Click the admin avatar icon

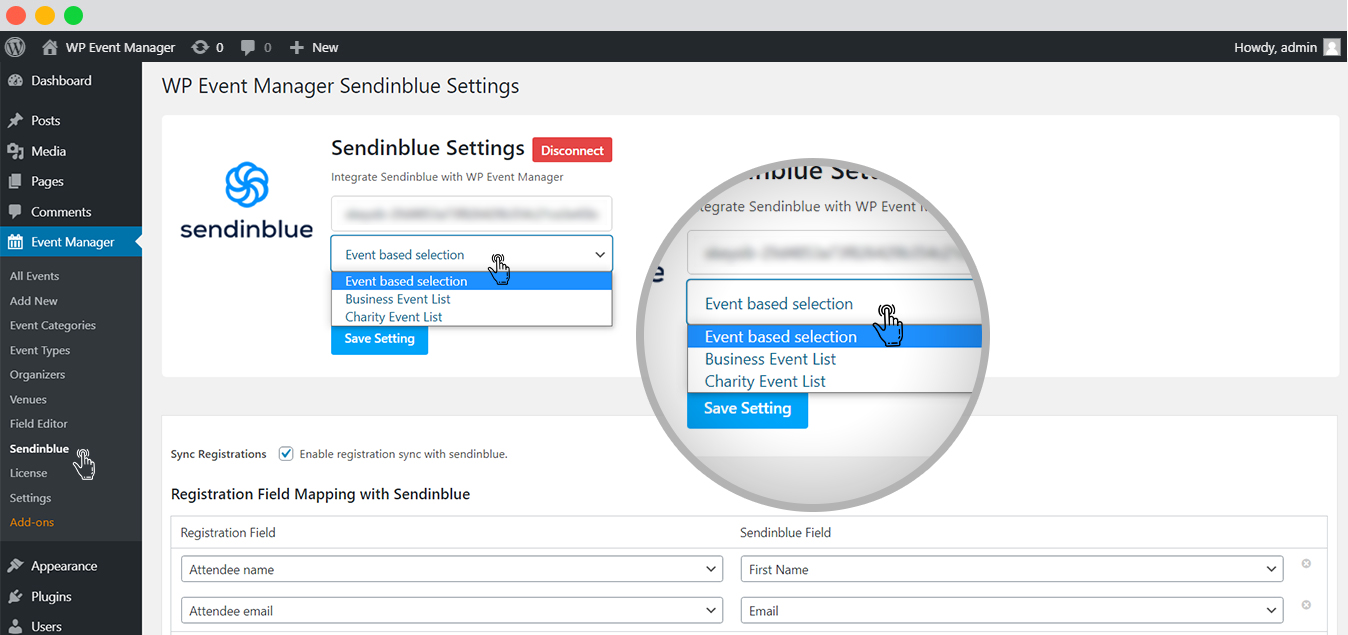tap(1332, 47)
